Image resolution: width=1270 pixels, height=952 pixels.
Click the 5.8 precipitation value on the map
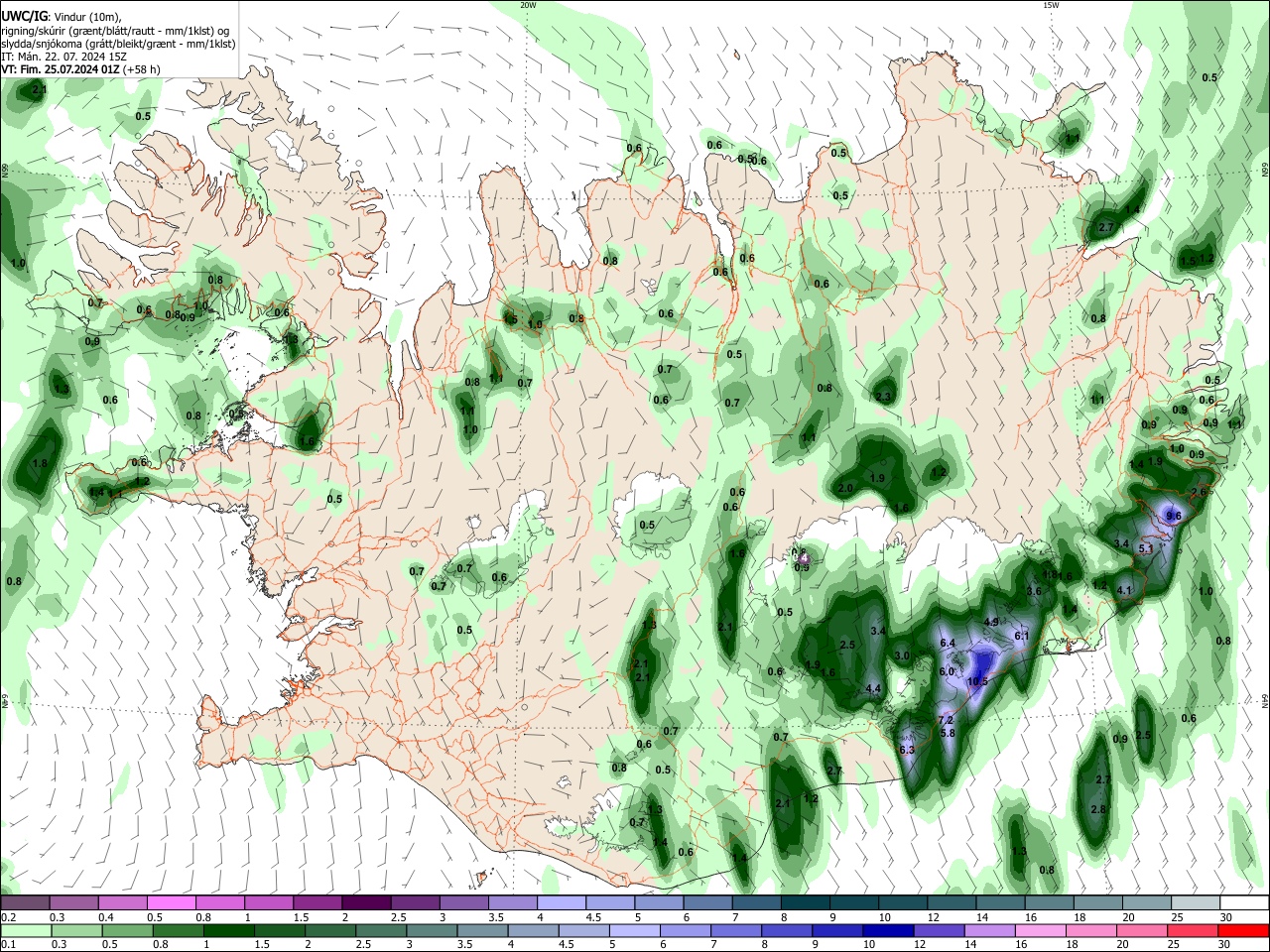(948, 733)
